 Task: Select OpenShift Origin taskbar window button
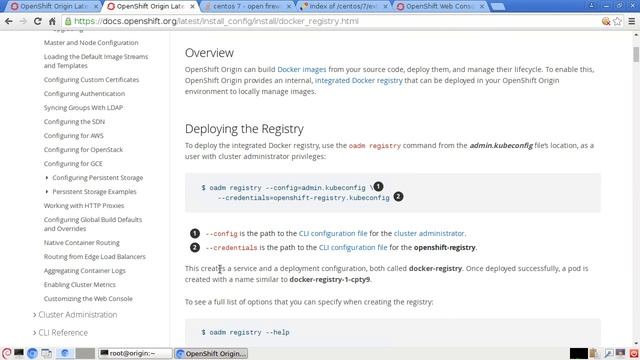point(211,353)
